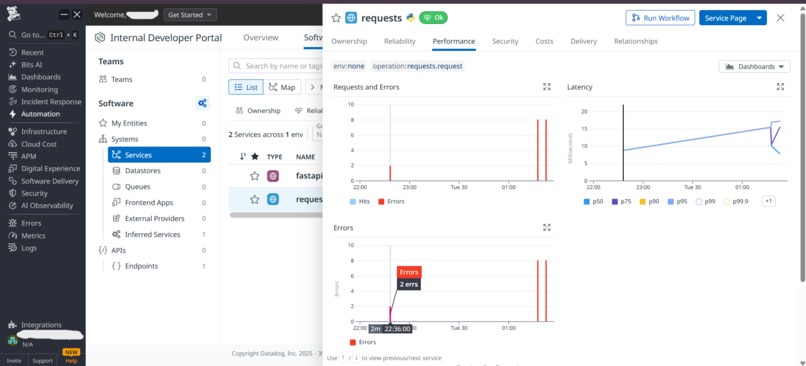The height and width of the screenshot is (366, 806).
Task: Star the fastapi service row
Action: (254, 176)
